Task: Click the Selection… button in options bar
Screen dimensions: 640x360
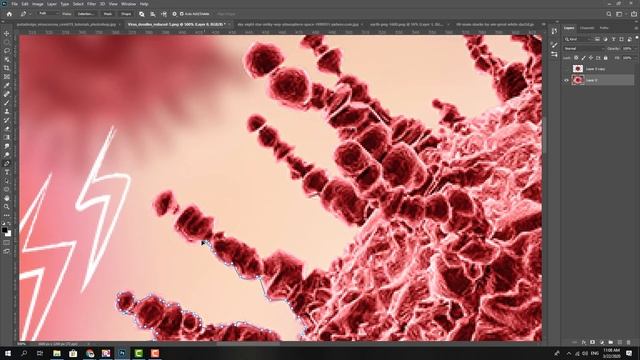Action: [86, 14]
